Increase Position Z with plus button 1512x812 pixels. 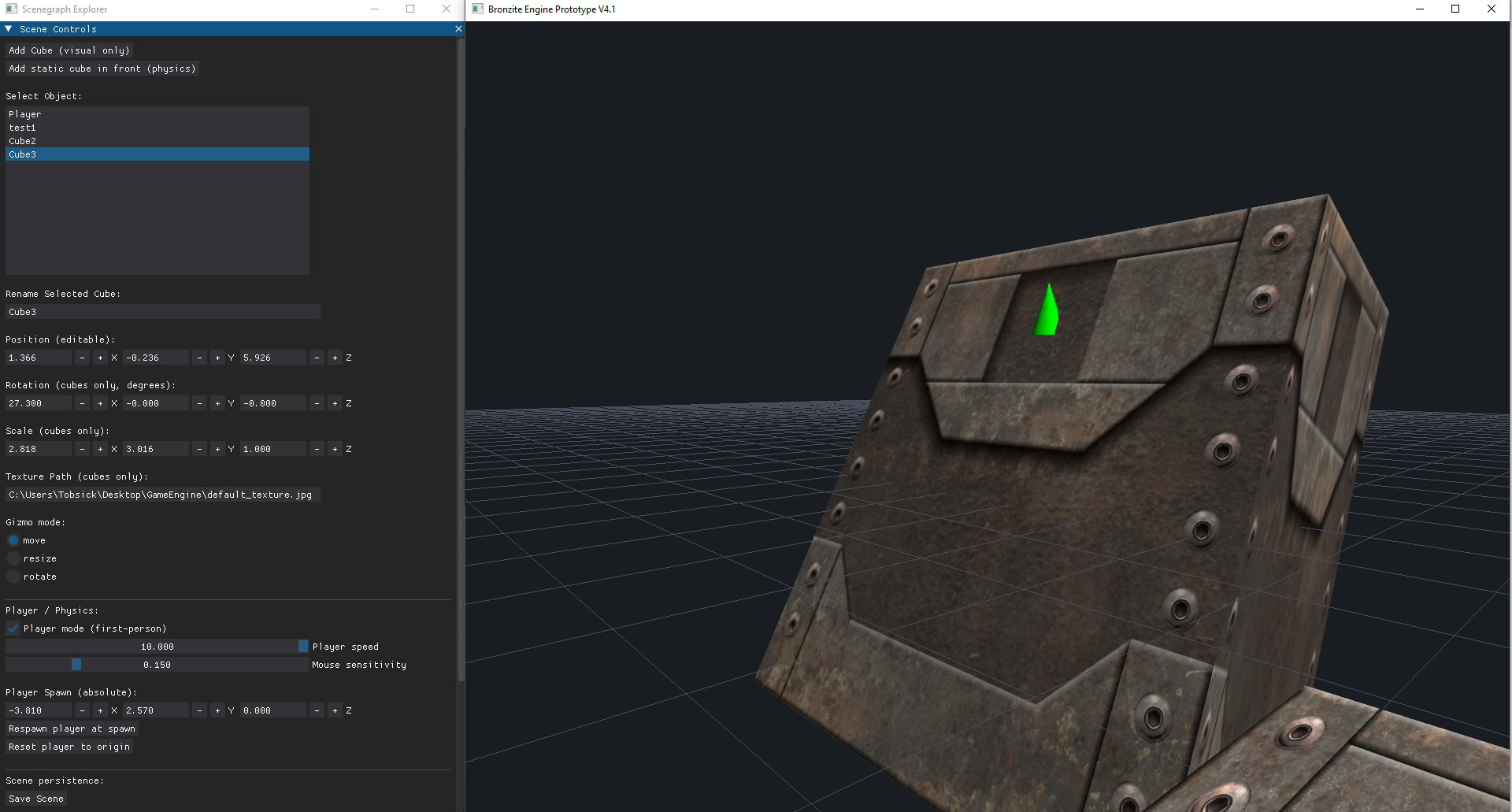335,358
